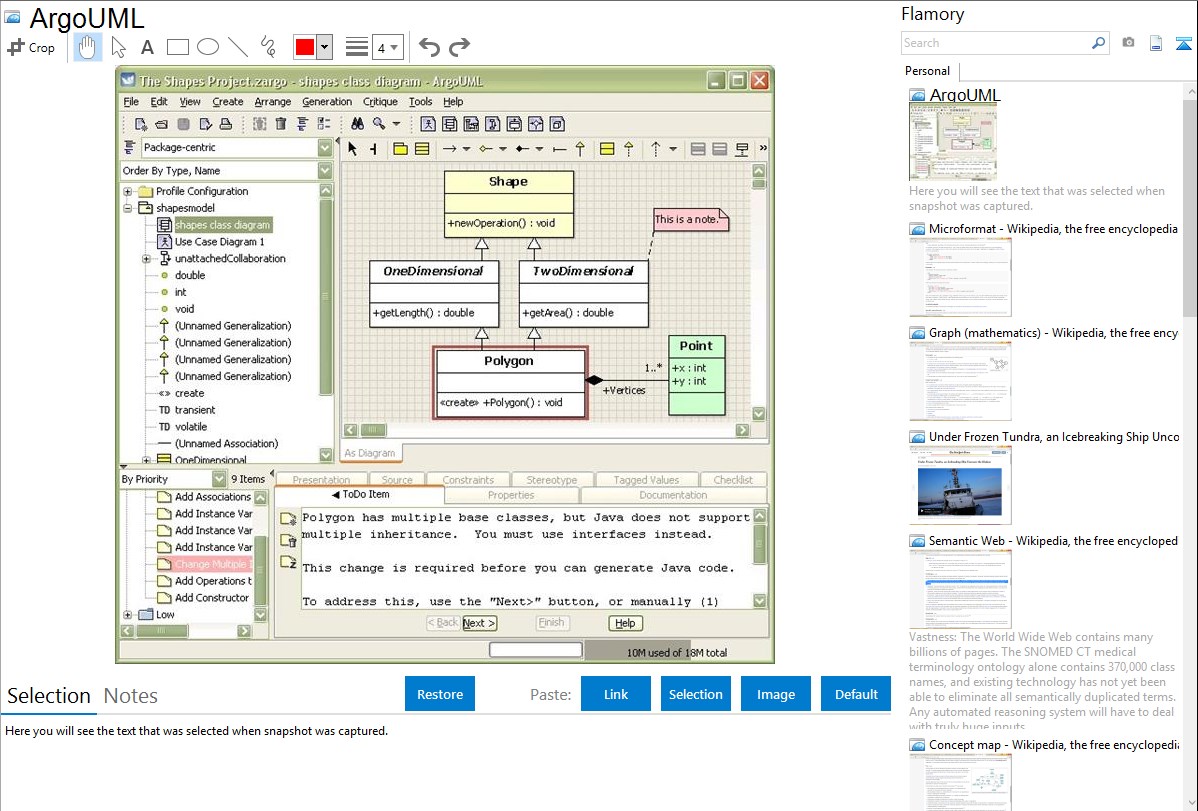
Task: Expand unattachedCollaboration tree node
Action: pyautogui.click(x=146, y=258)
